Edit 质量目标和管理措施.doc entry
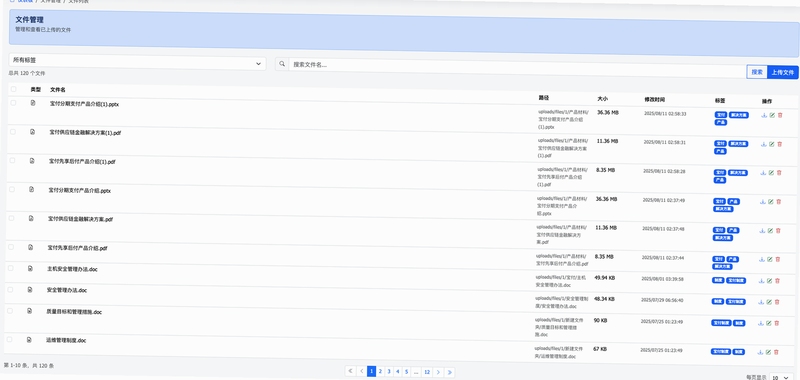Viewport: 800px width, 380px height. coord(768,323)
